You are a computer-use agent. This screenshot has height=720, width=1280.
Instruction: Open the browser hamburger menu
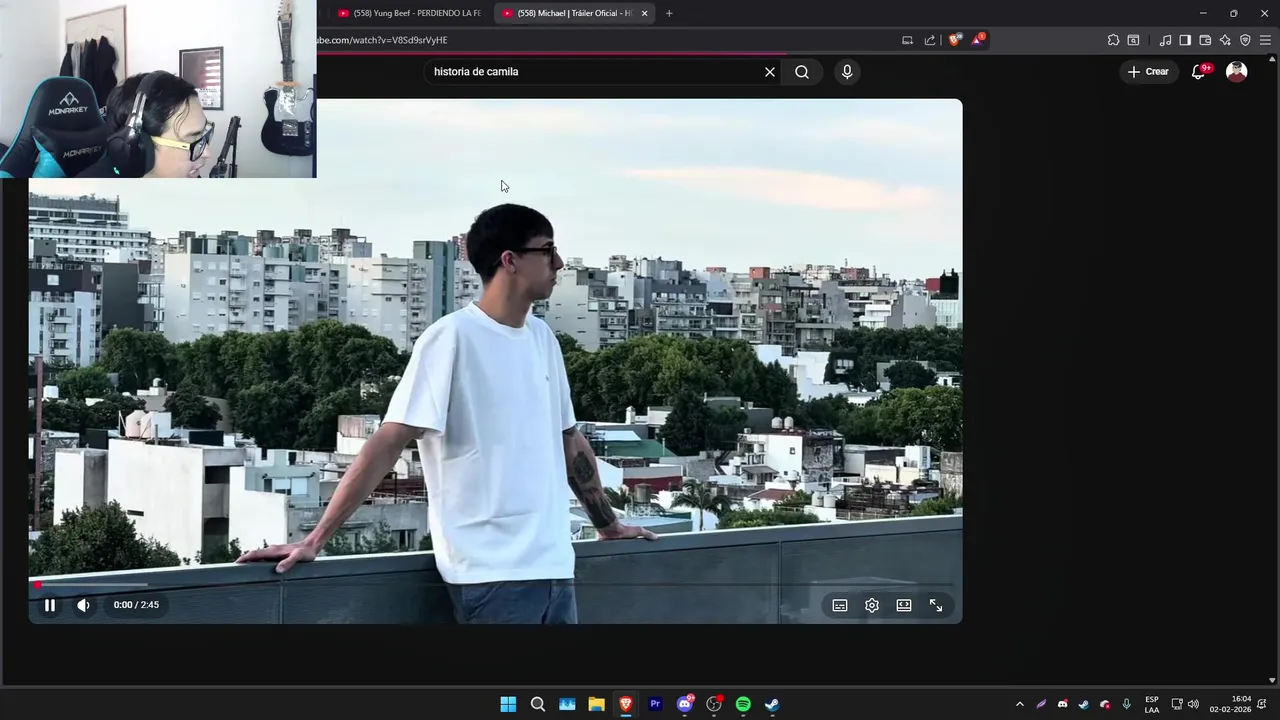click(x=1266, y=40)
